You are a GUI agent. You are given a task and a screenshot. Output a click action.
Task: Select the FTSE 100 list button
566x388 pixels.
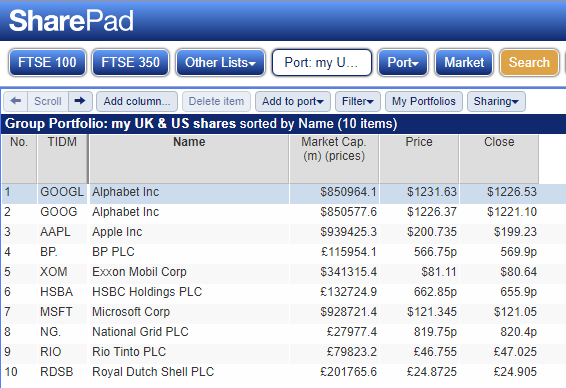point(47,62)
